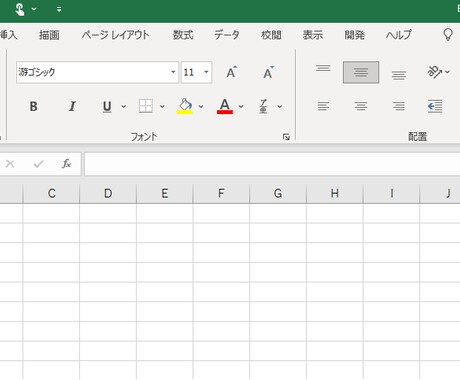Increase font size with larger A icon
Image resolution: width=460 pixels, height=380 pixels.
(x=232, y=72)
